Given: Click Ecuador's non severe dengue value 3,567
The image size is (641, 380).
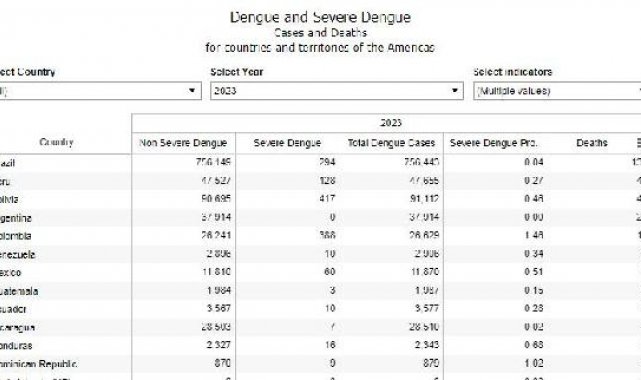Looking at the screenshot, I should click(x=219, y=308).
